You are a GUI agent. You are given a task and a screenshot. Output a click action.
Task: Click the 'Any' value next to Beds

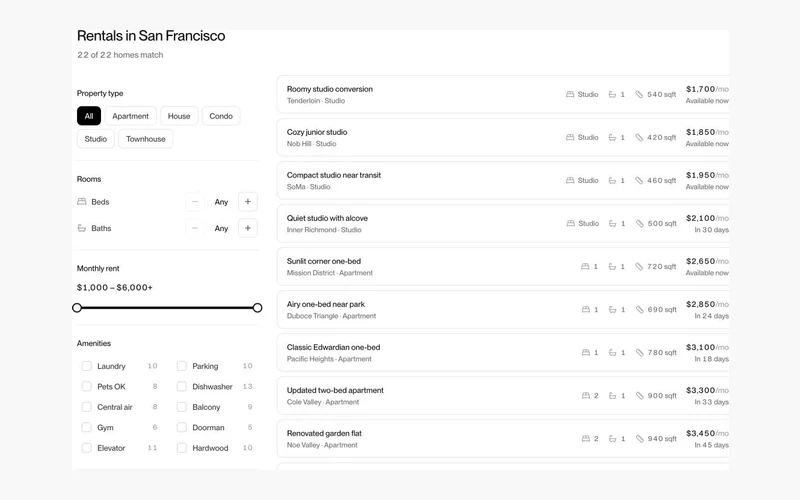[221, 202]
